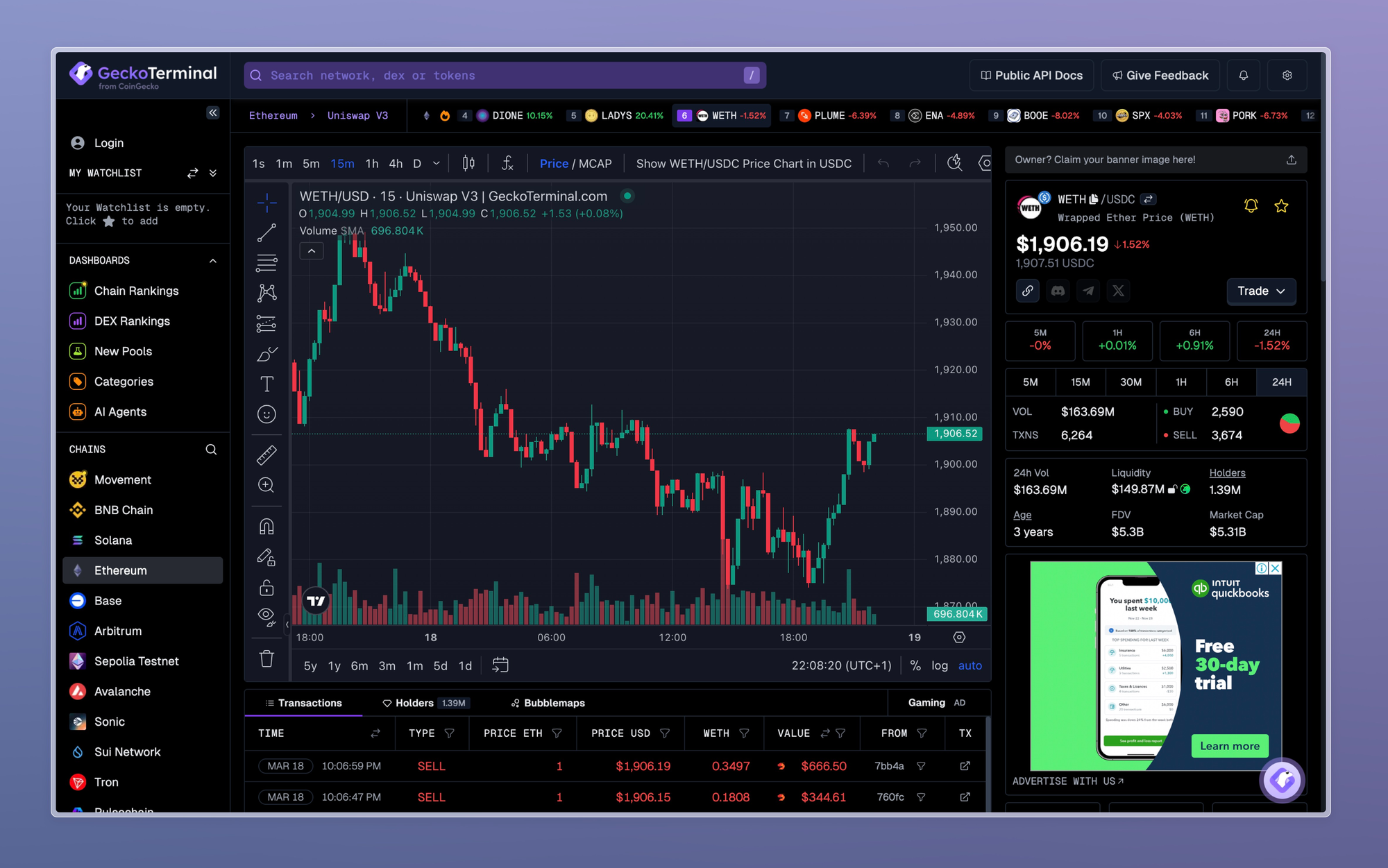Select the brush drawing tool
The height and width of the screenshot is (868, 1388).
pyautogui.click(x=266, y=354)
